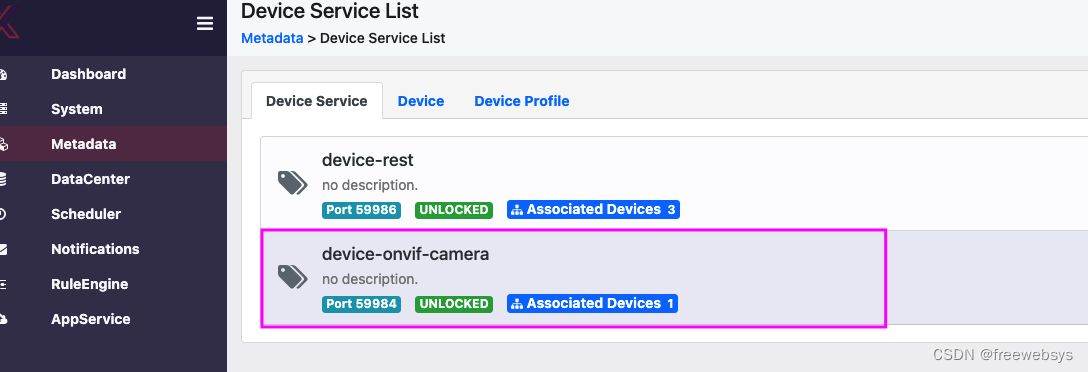Click the Dashboard sidebar icon
1088x372 pixels.
pyautogui.click(x=3, y=74)
